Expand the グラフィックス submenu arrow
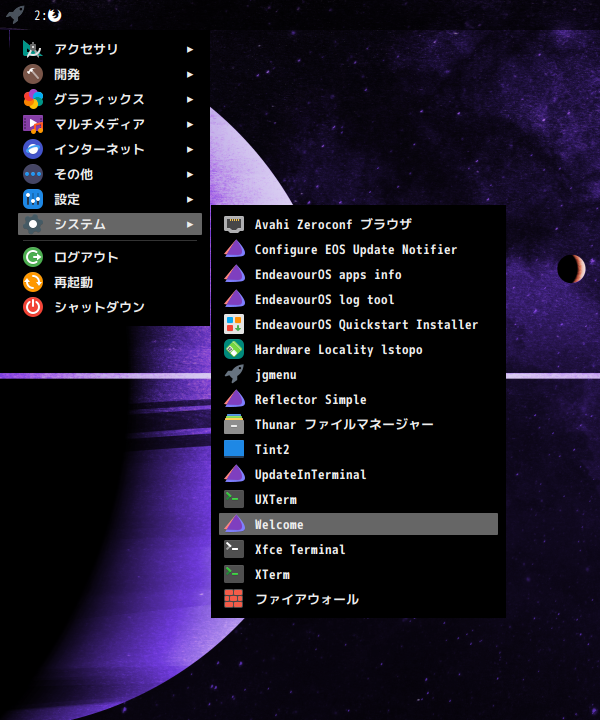 tap(190, 99)
